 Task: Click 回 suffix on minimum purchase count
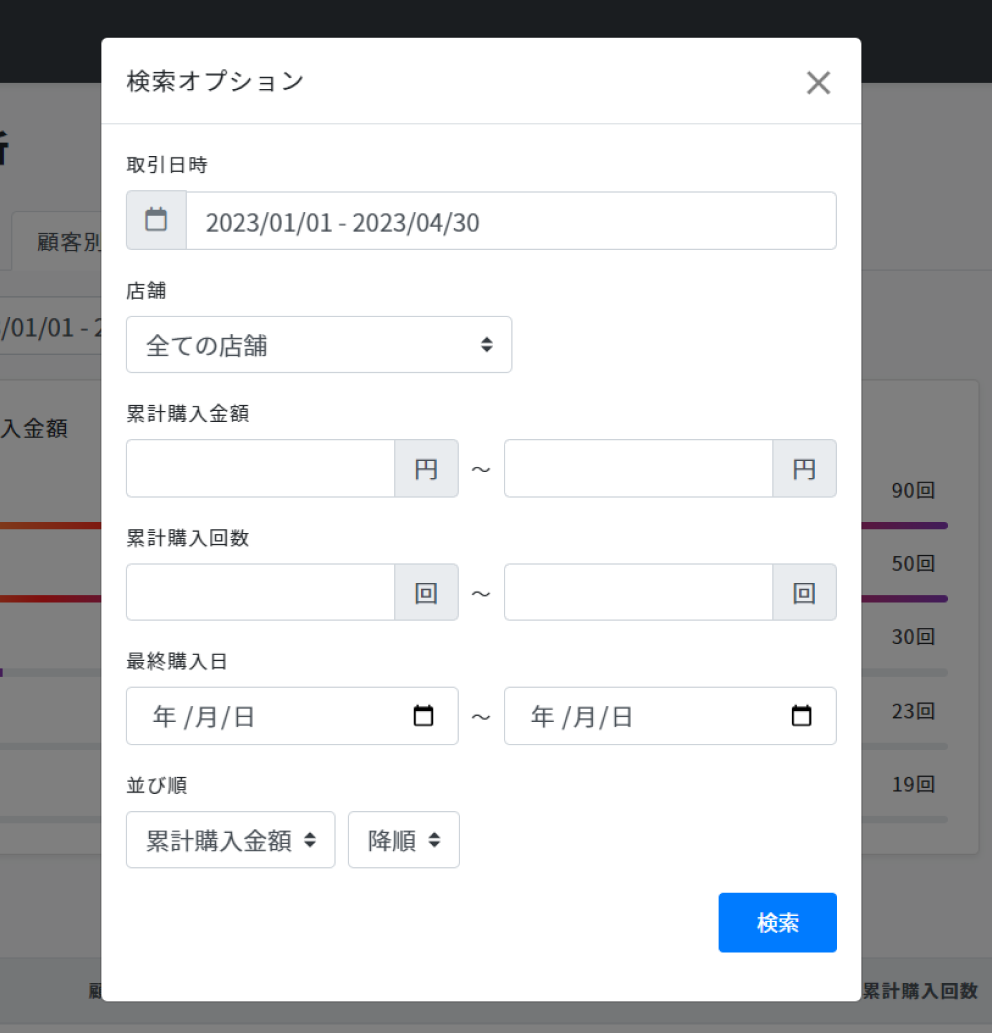point(427,593)
